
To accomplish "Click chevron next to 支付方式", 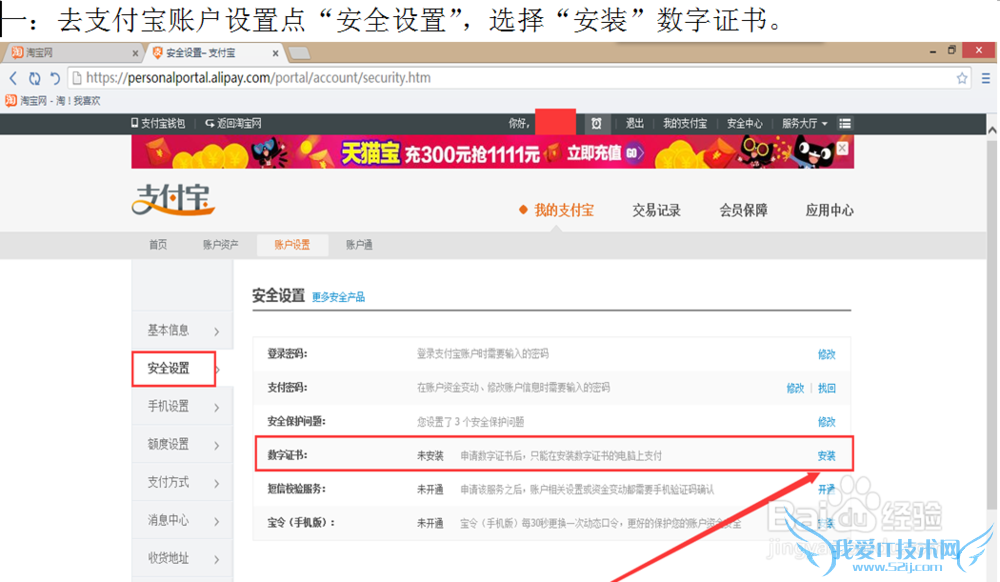I will coord(217,483).
